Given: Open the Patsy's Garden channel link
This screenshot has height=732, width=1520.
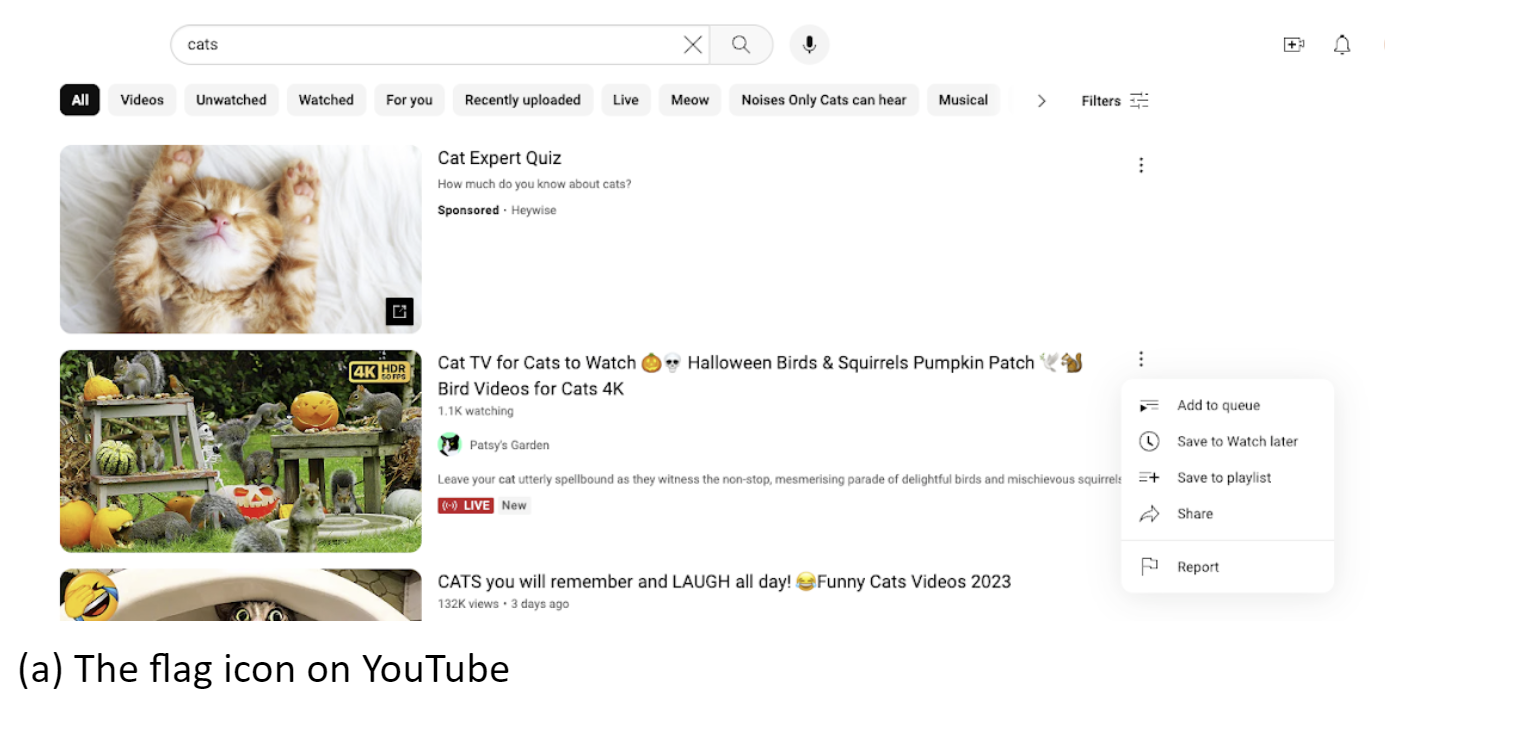Looking at the screenshot, I should point(509,445).
